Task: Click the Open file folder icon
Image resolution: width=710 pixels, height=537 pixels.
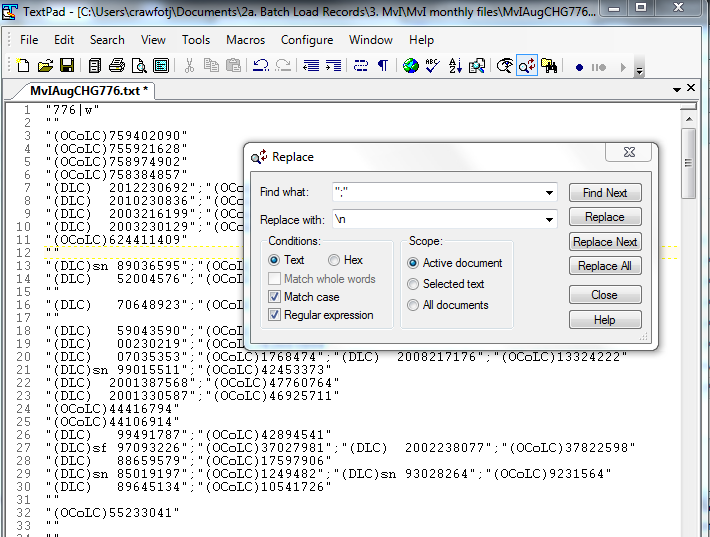Action: coord(44,66)
